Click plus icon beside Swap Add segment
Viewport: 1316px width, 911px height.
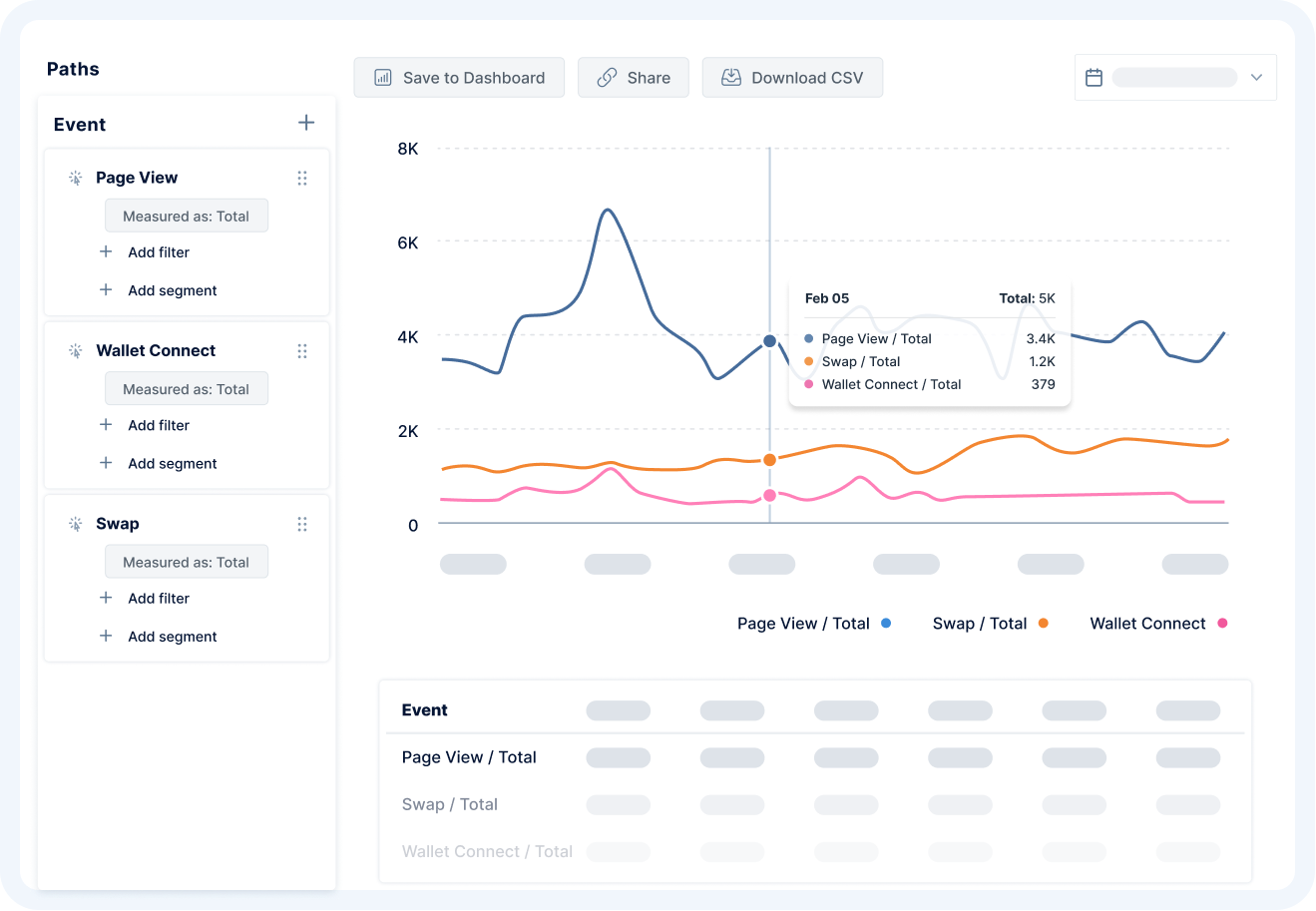[x=106, y=635]
